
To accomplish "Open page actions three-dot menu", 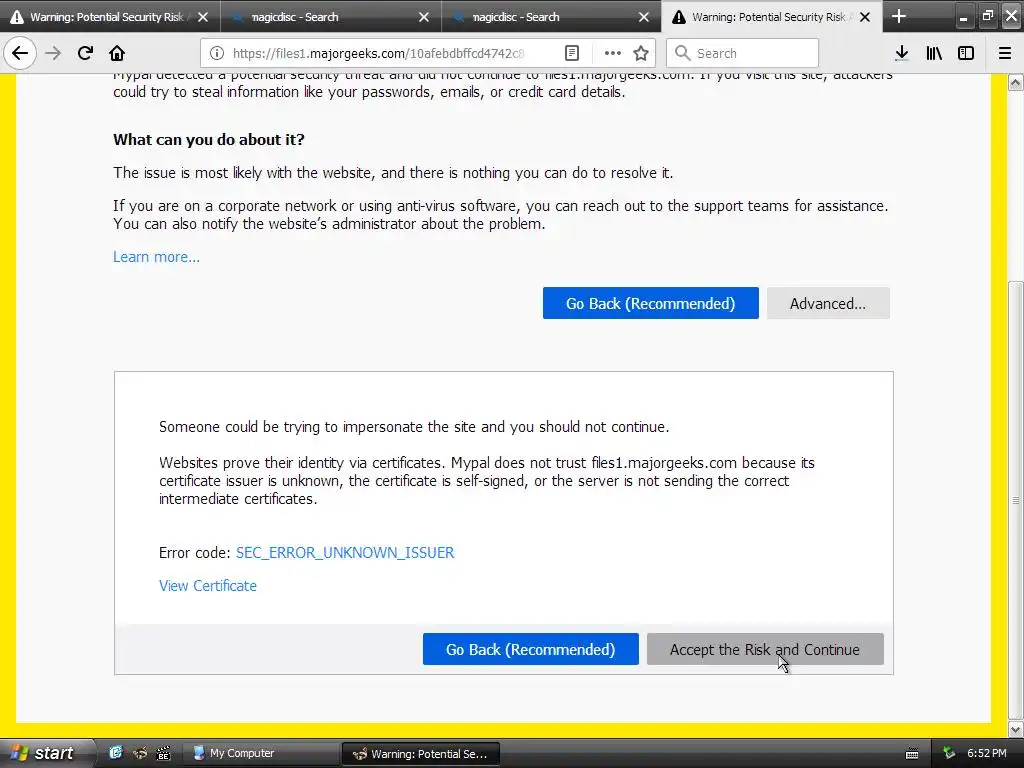I will click(x=612, y=54).
